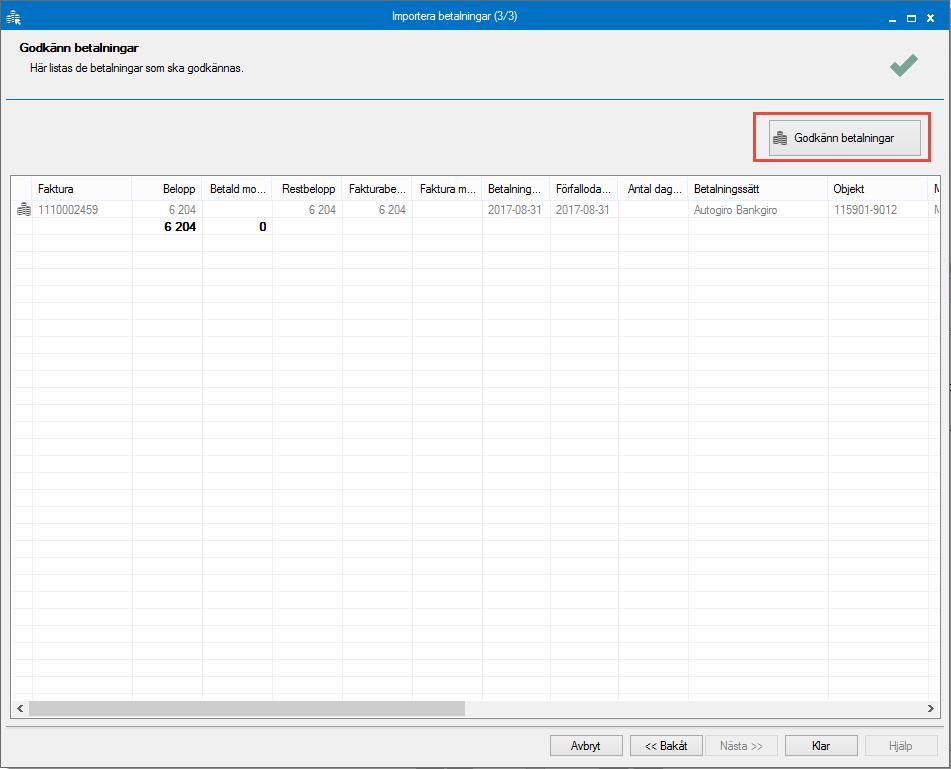Click object value 115901-9012

(865, 210)
